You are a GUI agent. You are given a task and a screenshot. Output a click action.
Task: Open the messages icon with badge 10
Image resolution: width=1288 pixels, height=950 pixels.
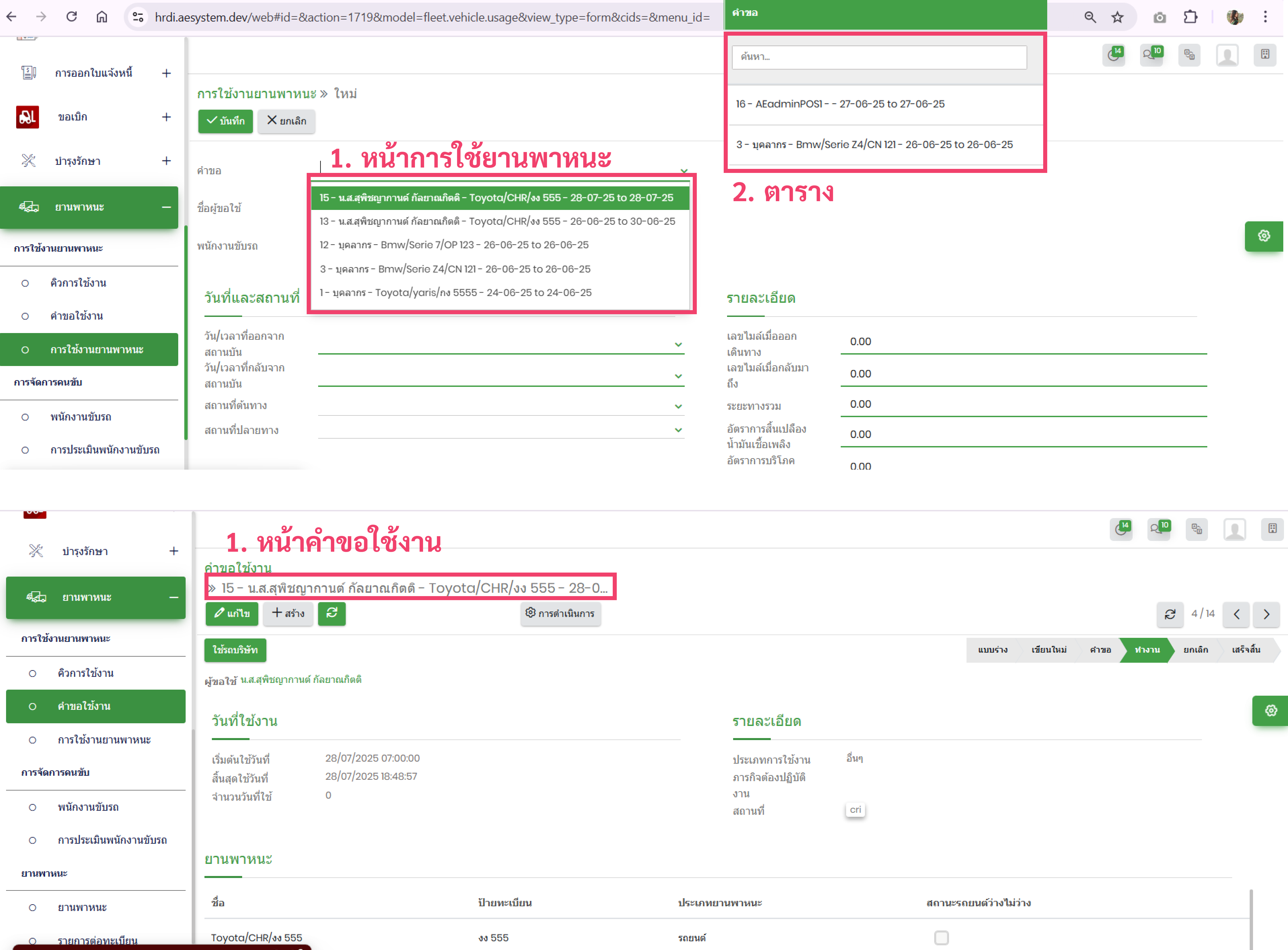coord(1151,55)
